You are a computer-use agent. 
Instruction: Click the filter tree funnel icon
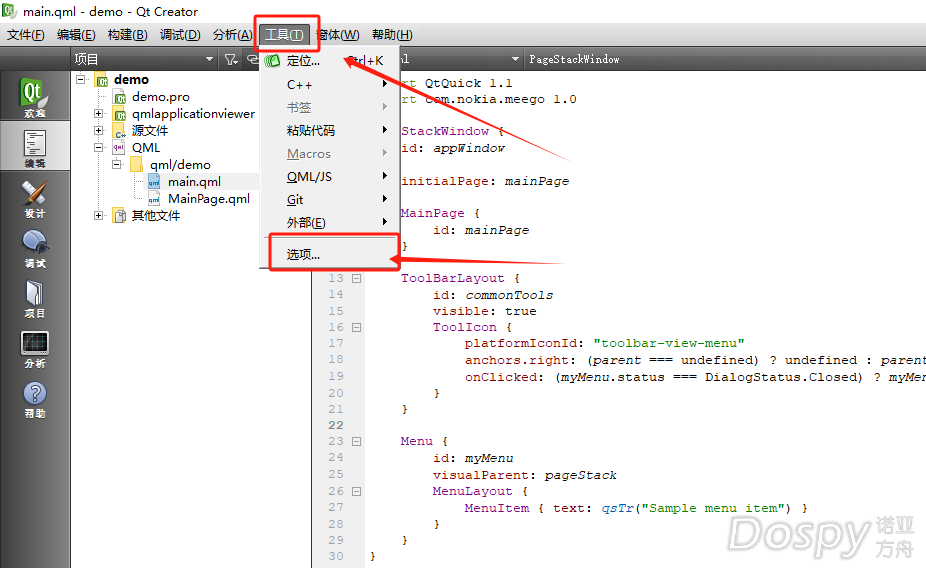coord(231,59)
